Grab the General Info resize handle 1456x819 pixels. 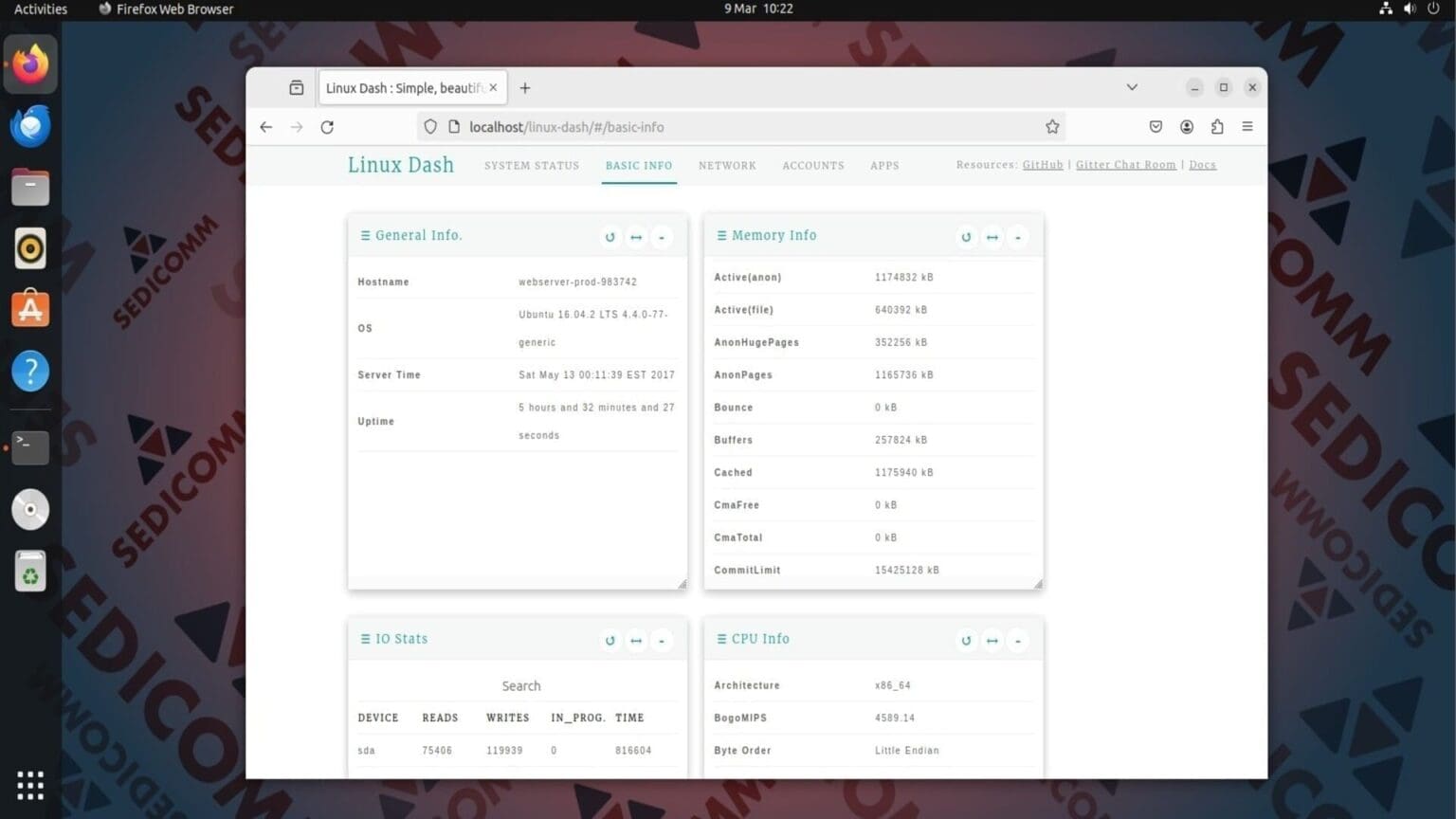[682, 584]
